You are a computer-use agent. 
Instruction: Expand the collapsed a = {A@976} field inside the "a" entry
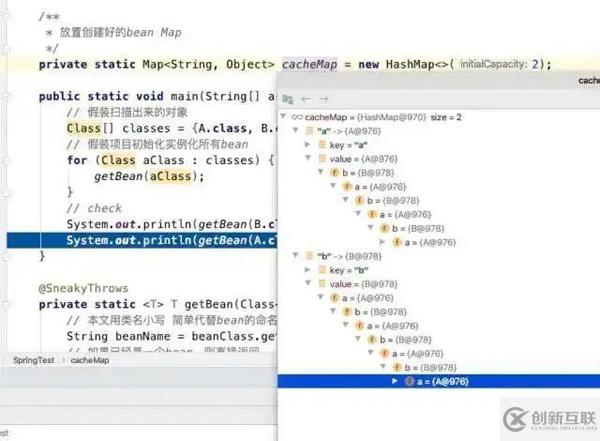(x=382, y=242)
